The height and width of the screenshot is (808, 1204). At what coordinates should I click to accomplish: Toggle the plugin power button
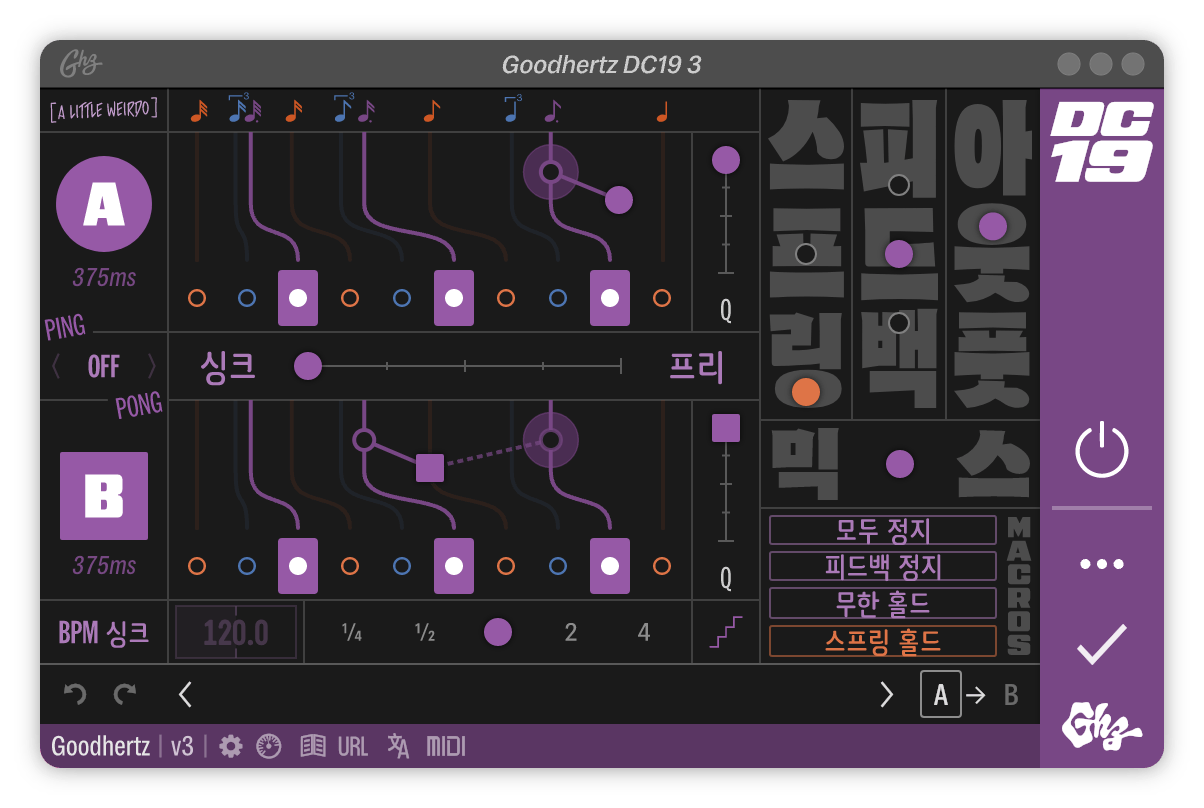point(1100,452)
